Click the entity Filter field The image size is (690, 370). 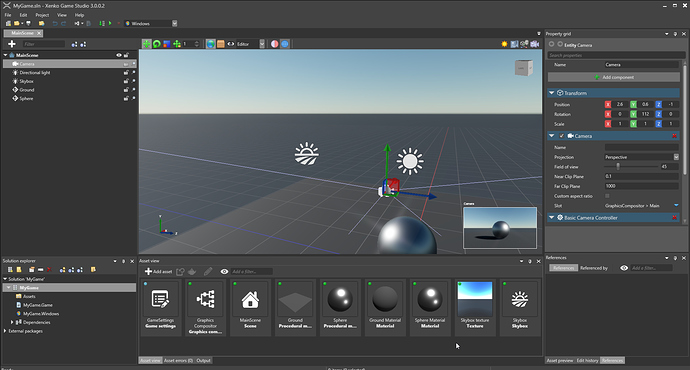tap(44, 44)
